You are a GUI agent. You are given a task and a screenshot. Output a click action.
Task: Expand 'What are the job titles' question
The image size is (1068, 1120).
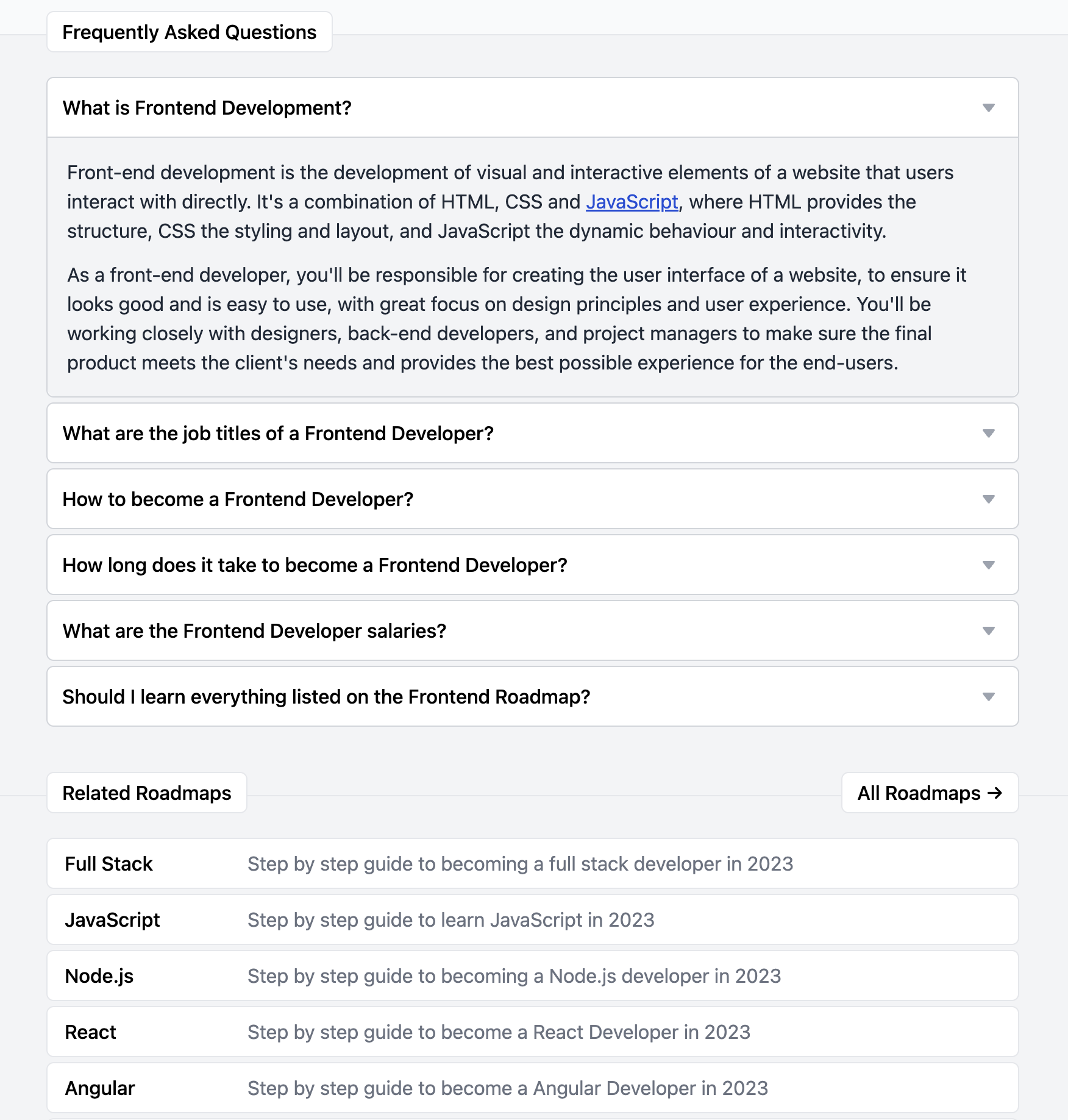click(x=278, y=433)
